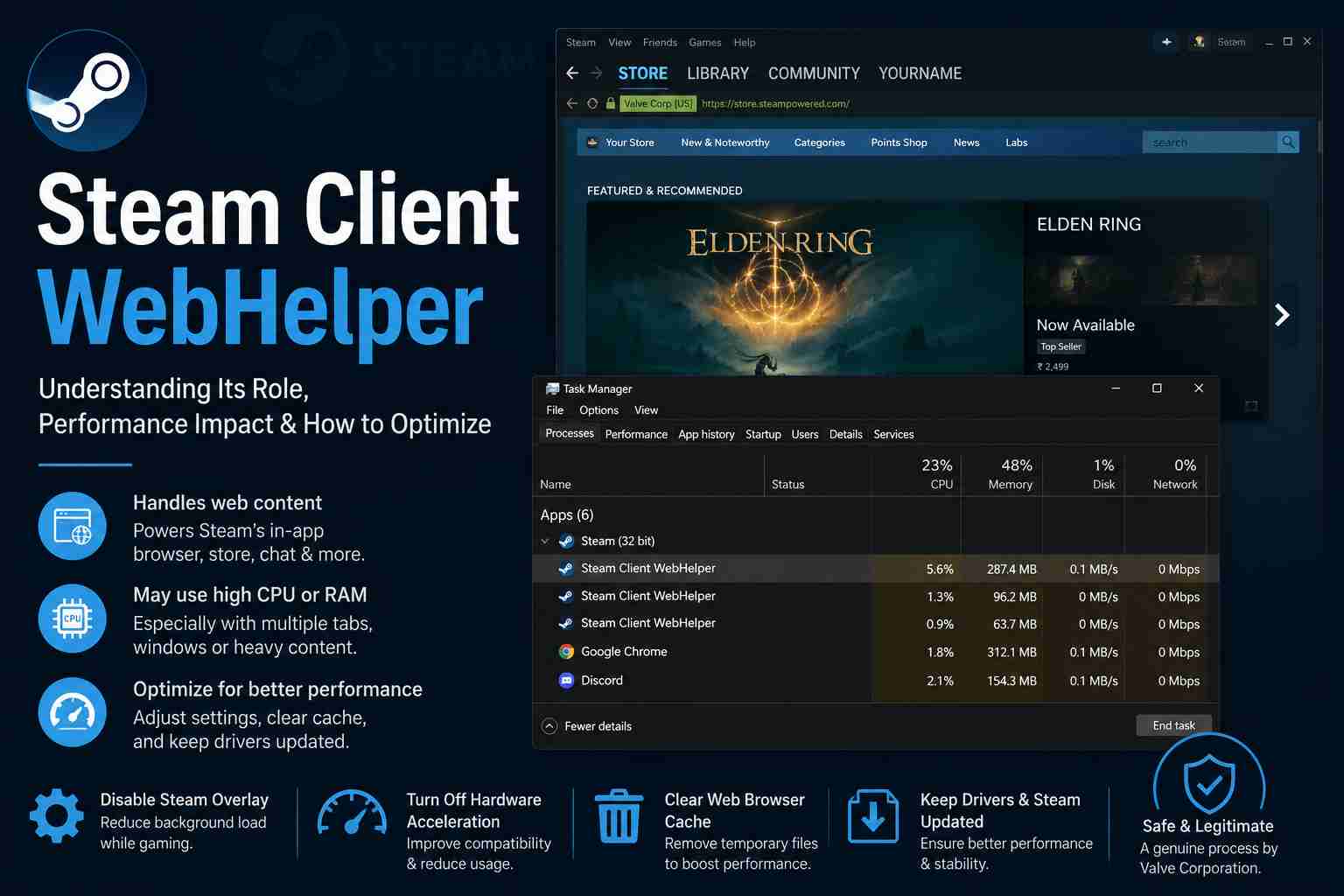Click the Discord process icon
The image size is (1344, 896).
(x=566, y=680)
